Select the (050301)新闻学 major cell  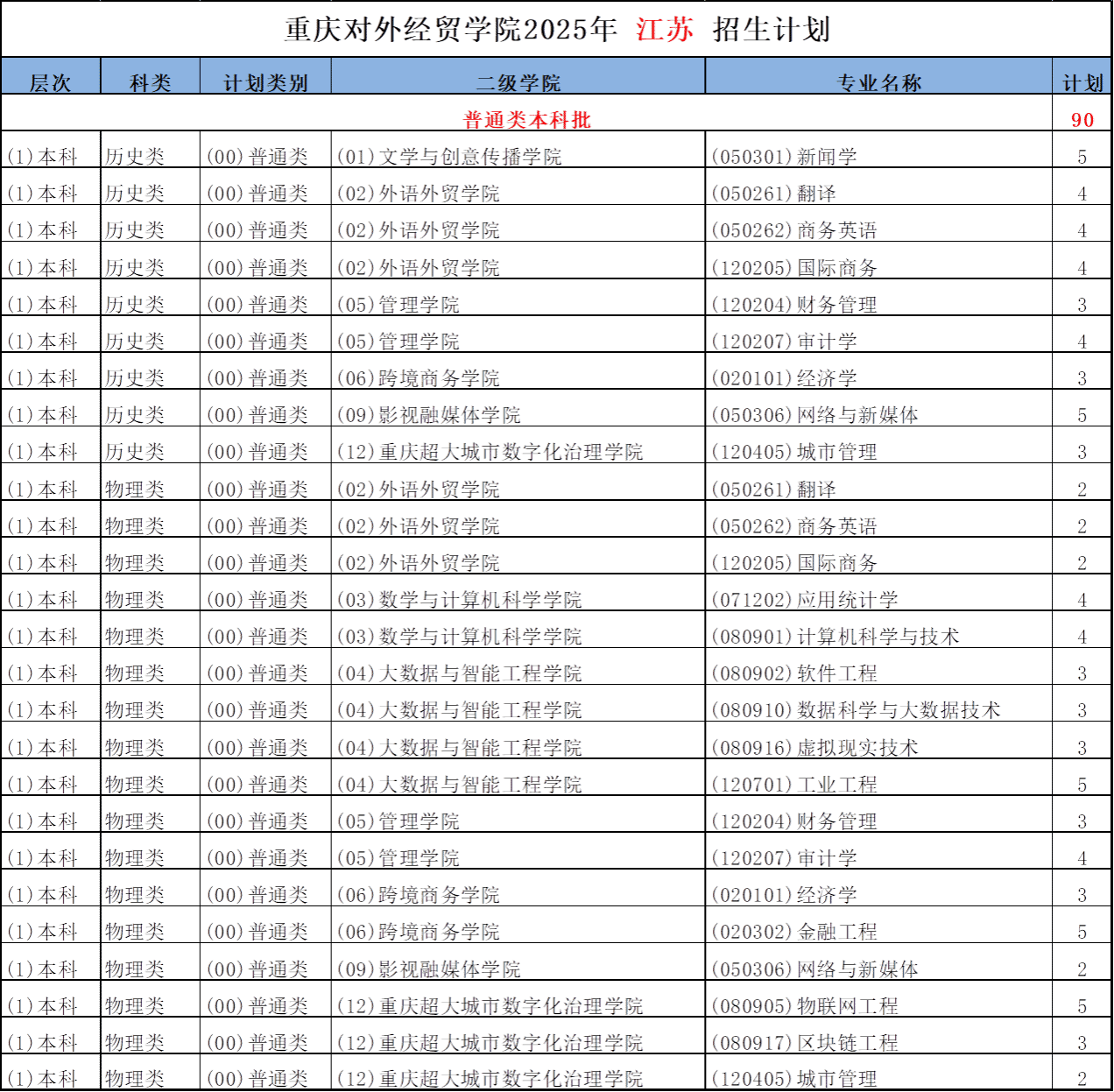click(x=784, y=157)
